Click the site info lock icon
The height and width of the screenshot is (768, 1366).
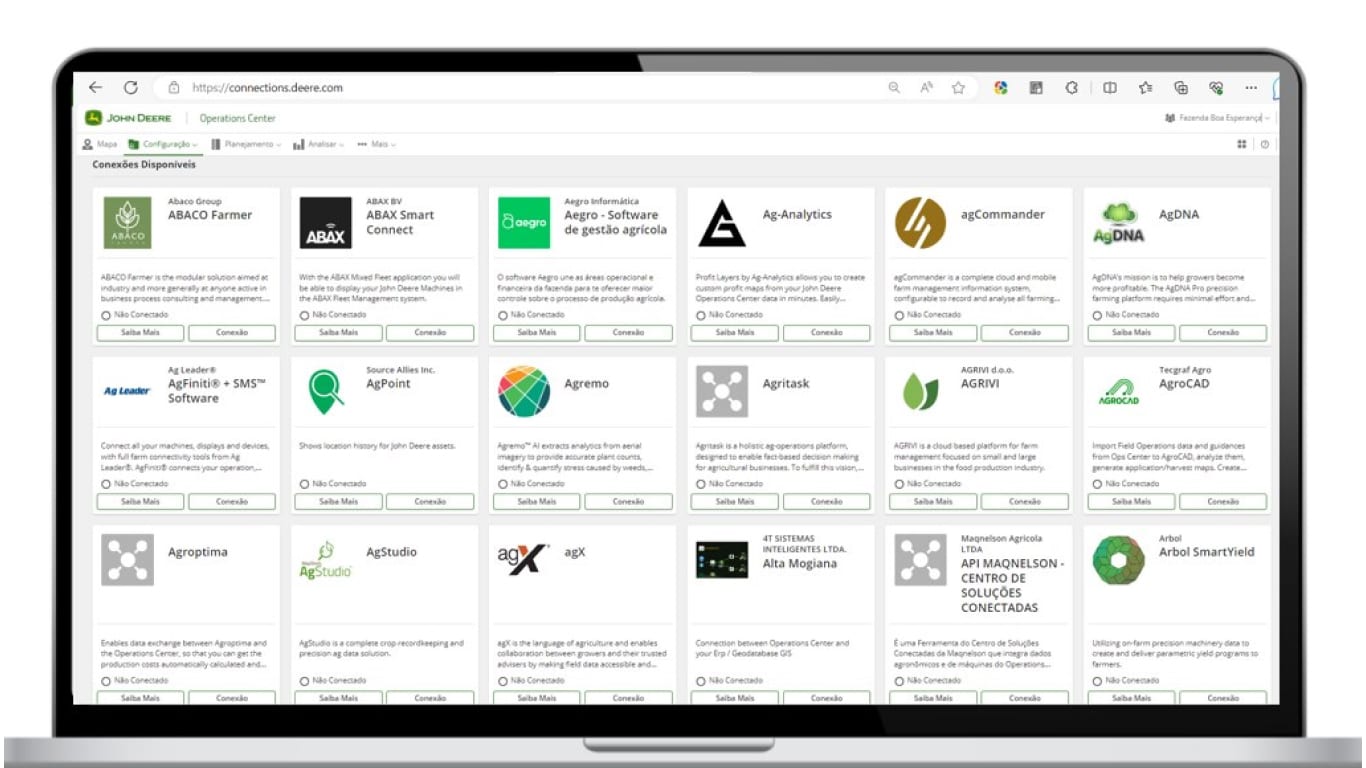pyautogui.click(x=174, y=88)
